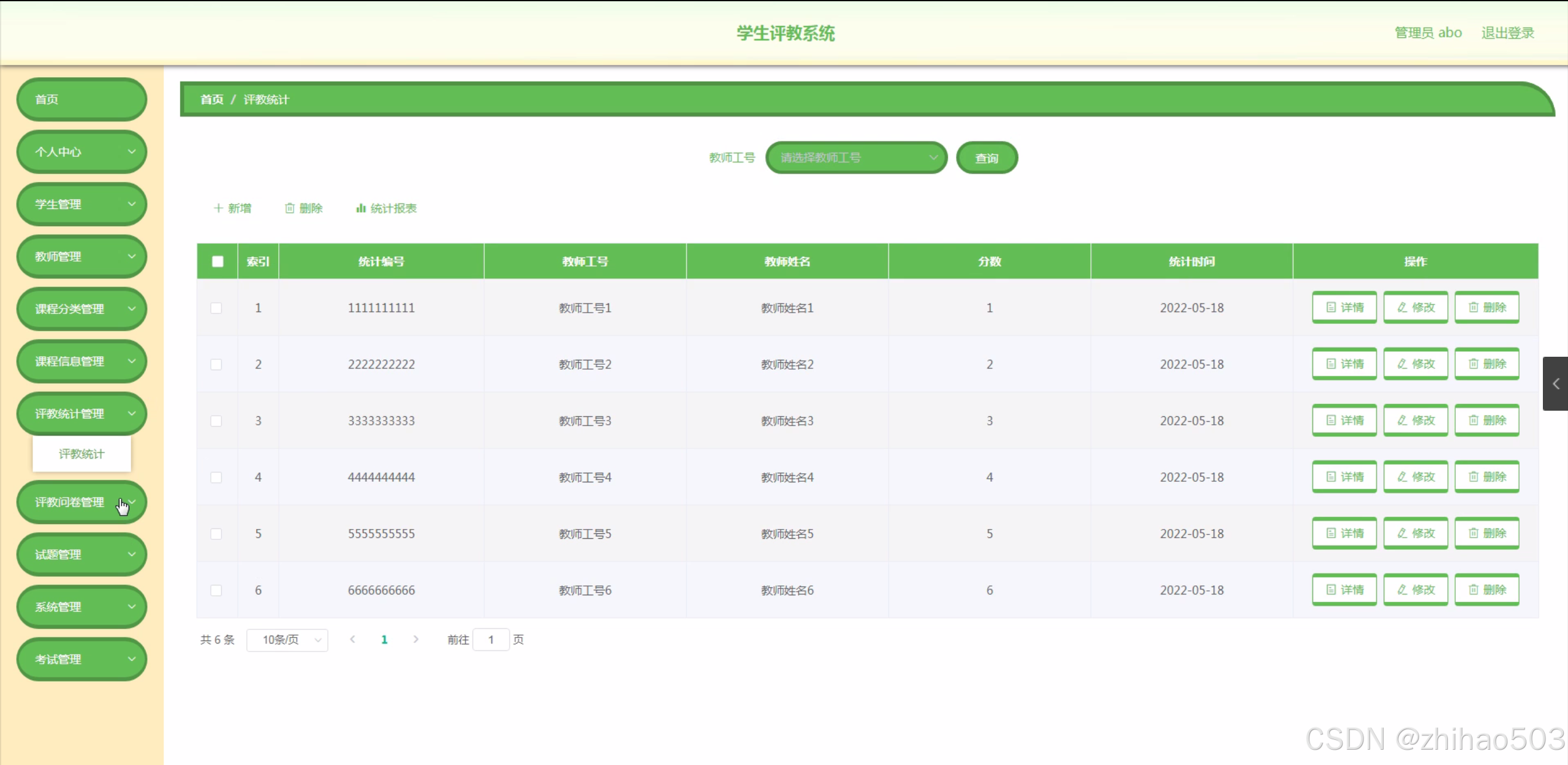Expand the 学生管理 sidebar menu
The image size is (1568, 765).
[81, 204]
